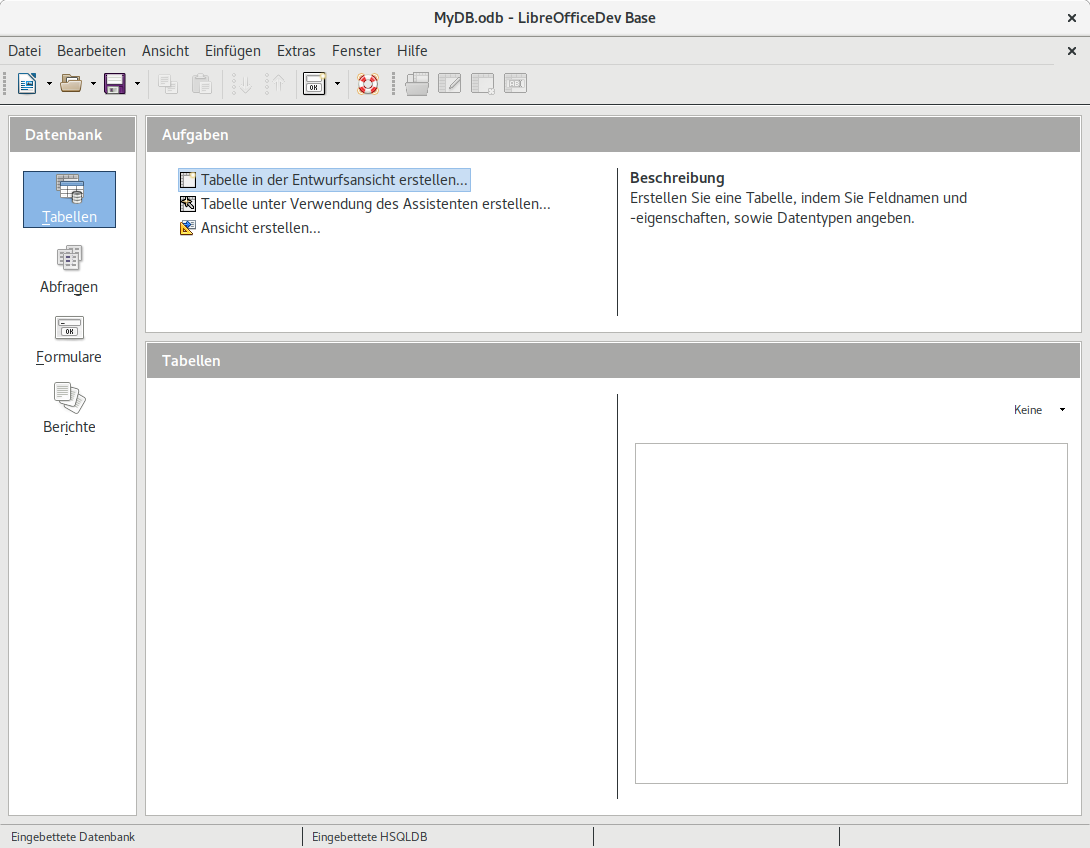Open the Fenster menu
Screen dimensions: 1090x848
pyautogui.click(x=357, y=51)
